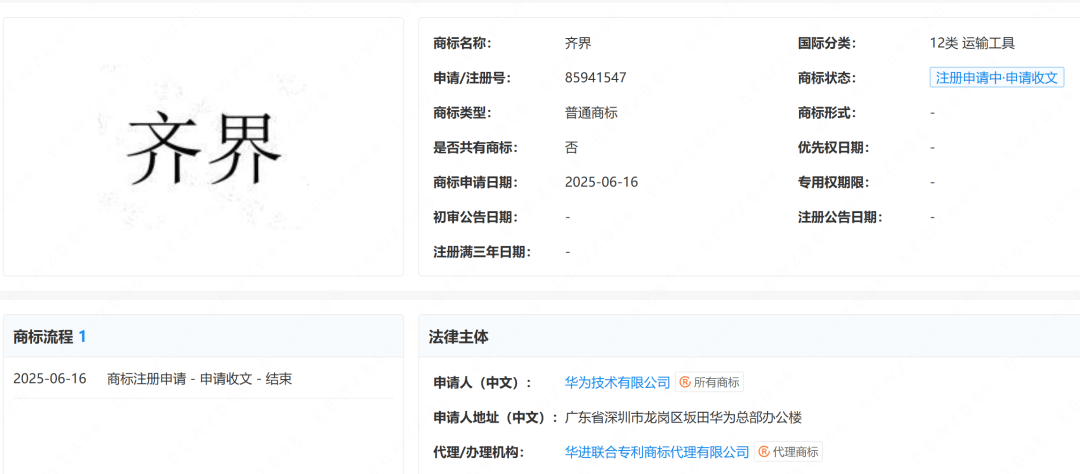Click the 注册申请中·申请收文 status tag
The width and height of the screenshot is (1080, 474).
point(996,78)
